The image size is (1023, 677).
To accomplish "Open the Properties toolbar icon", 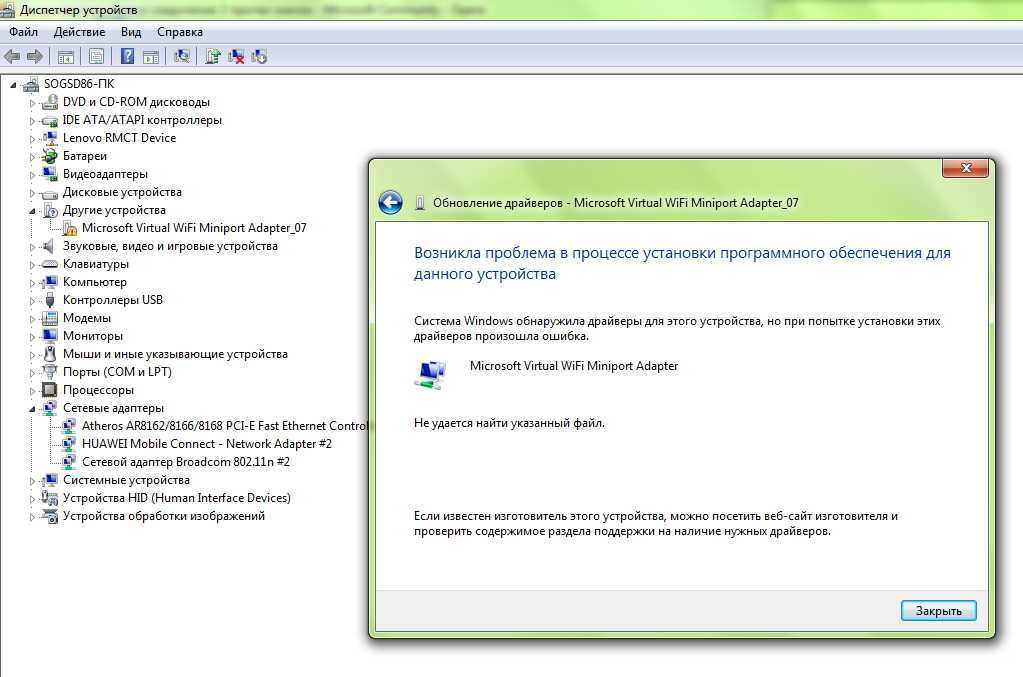I will (x=96, y=57).
